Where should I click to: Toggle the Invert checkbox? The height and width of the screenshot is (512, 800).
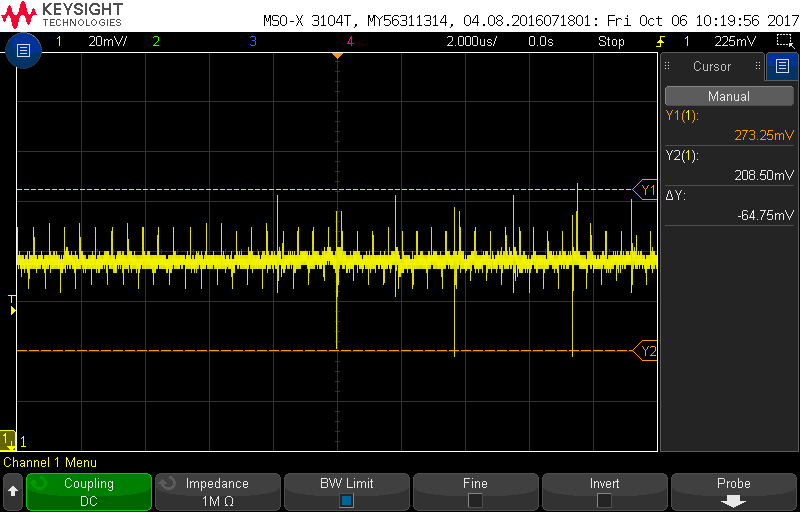click(604, 500)
